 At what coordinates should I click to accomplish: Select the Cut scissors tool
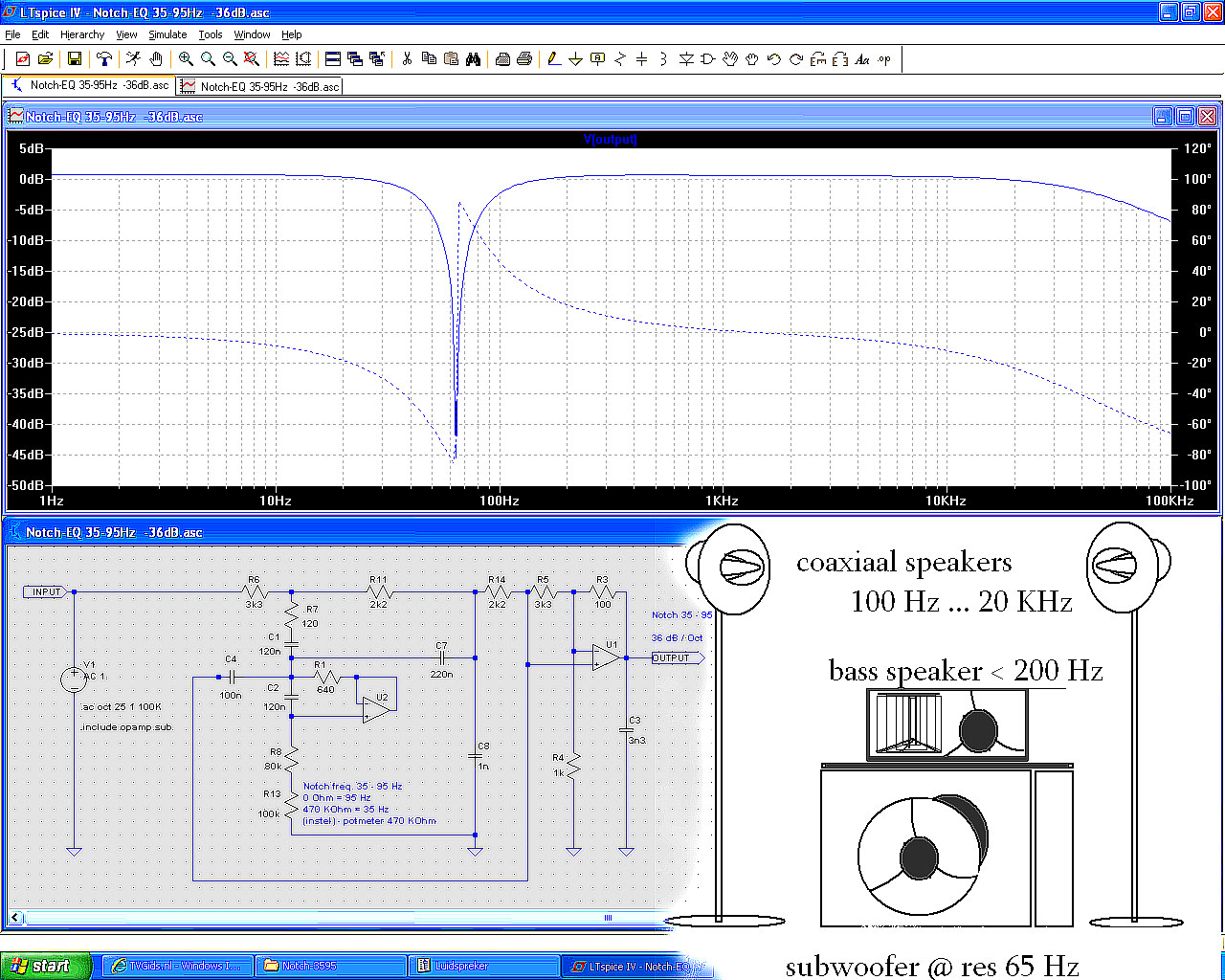407,59
